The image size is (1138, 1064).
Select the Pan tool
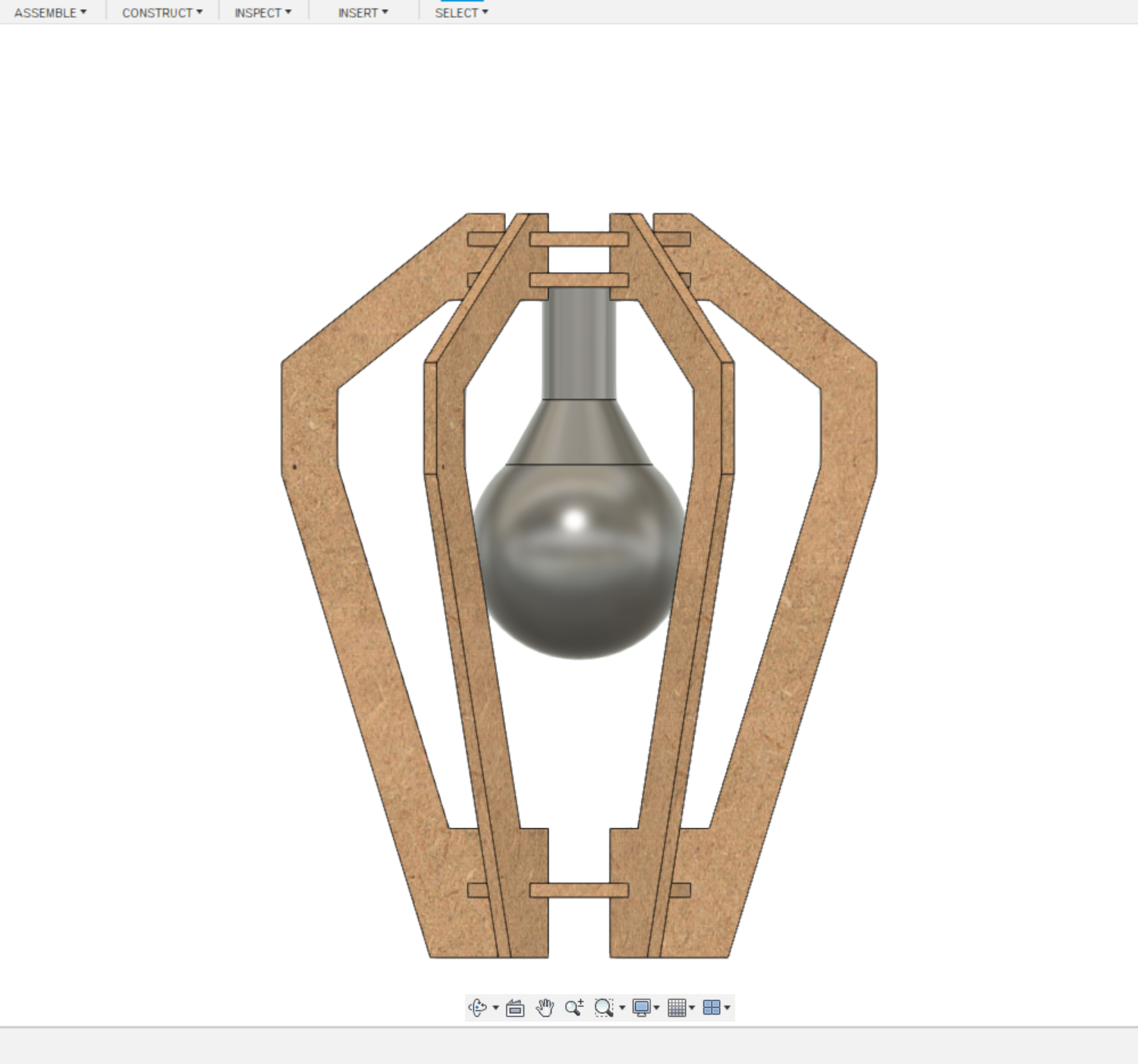coord(545,1008)
